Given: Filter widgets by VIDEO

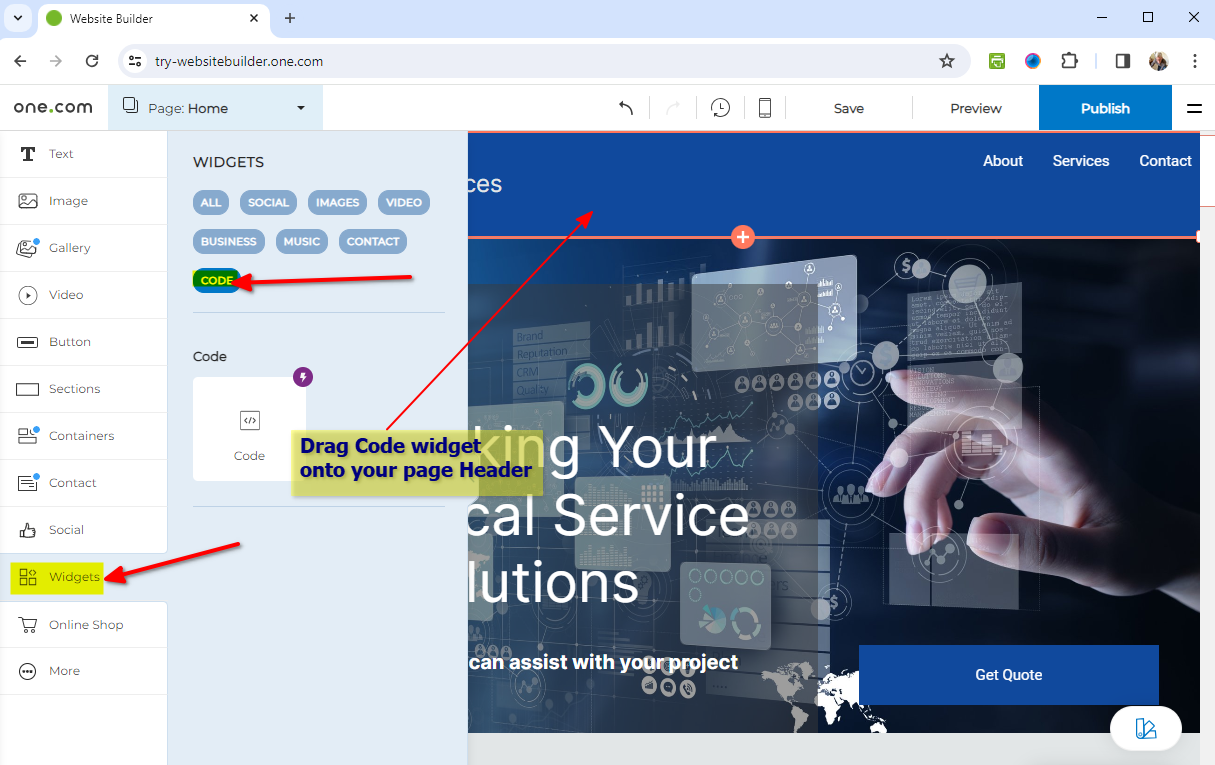Looking at the screenshot, I should click(x=404, y=202).
